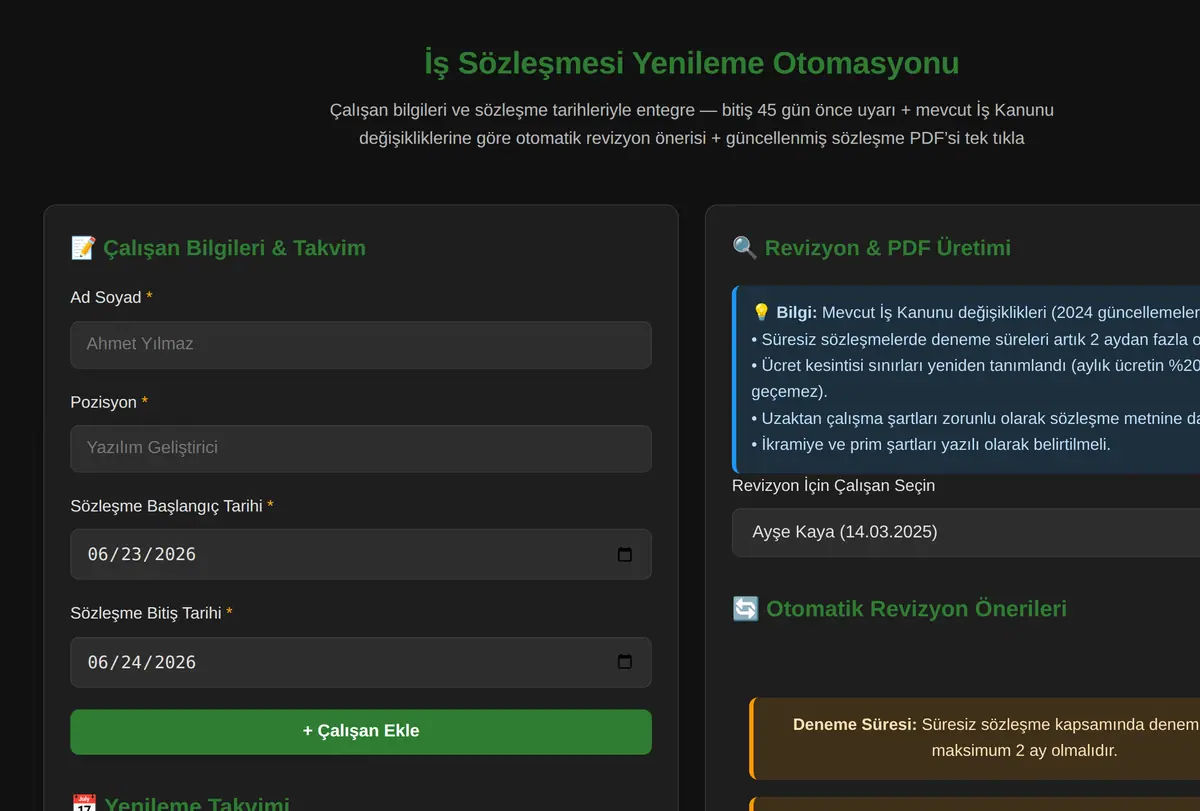Click the Otomatik Revizyon Önerileri heading
This screenshot has width=1200, height=811.
(x=916, y=609)
